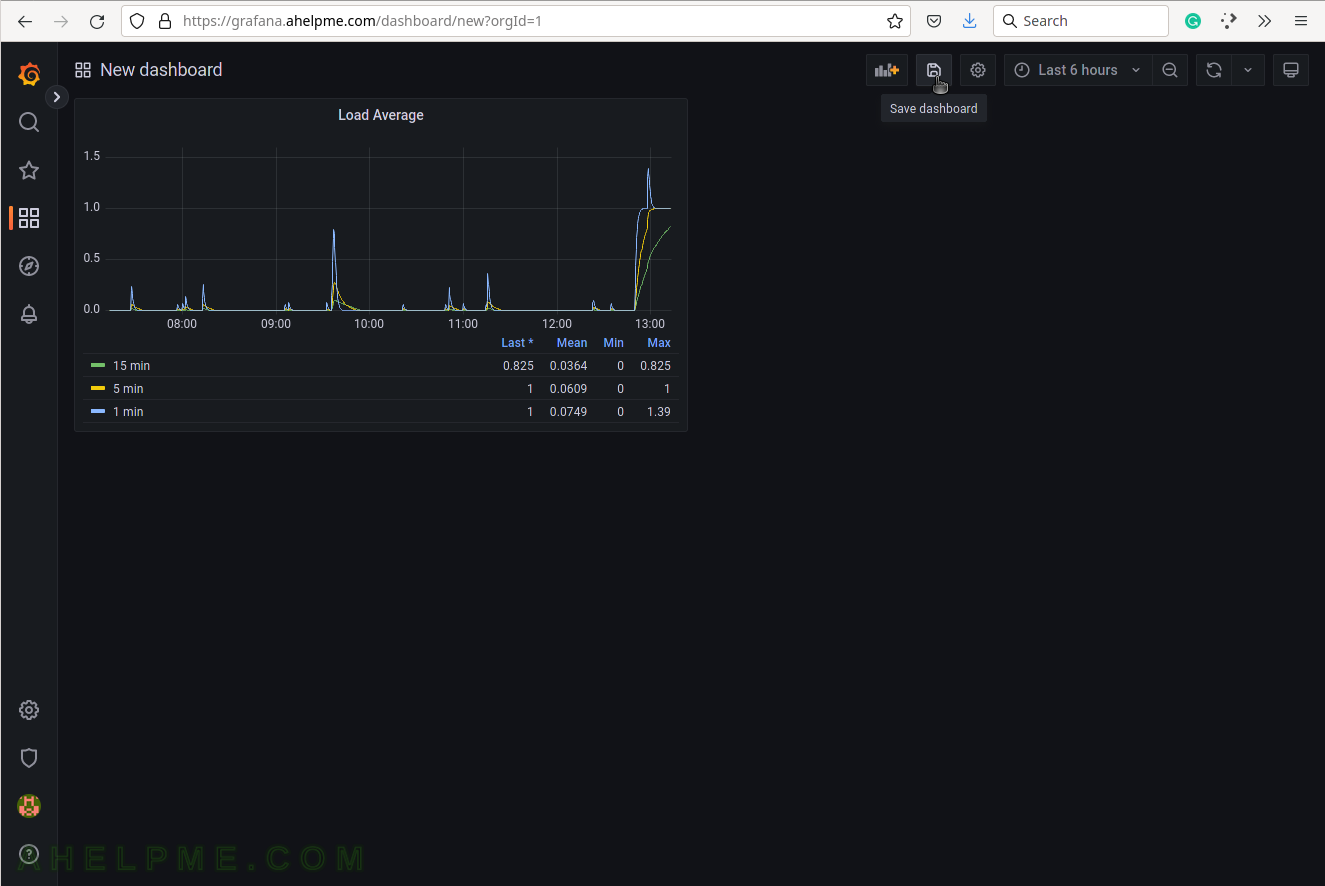Open the more tools double-chevron overflow
1325x886 pixels.
point(1265,21)
